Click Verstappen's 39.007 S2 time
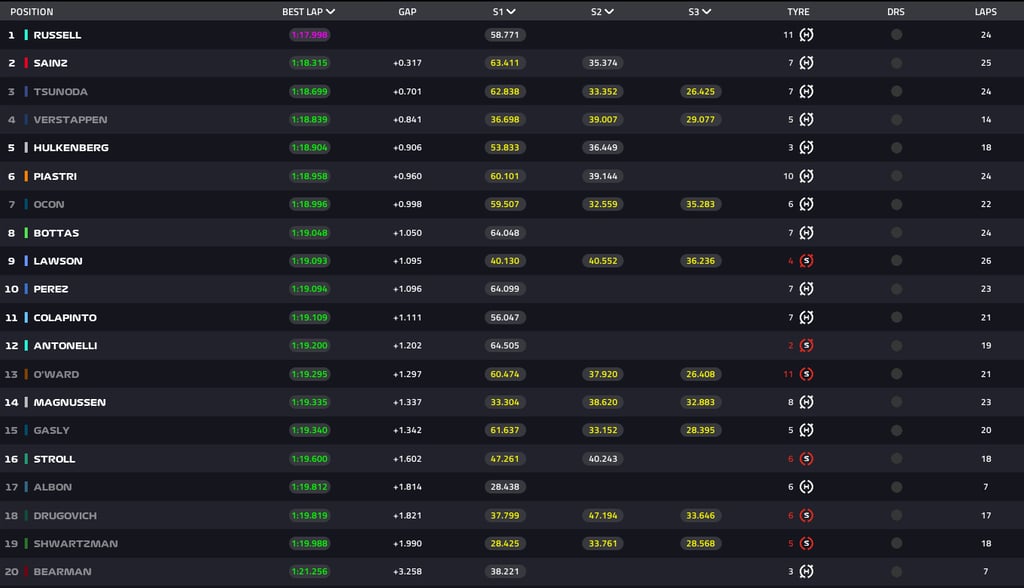The width and height of the screenshot is (1024, 588). click(x=603, y=120)
